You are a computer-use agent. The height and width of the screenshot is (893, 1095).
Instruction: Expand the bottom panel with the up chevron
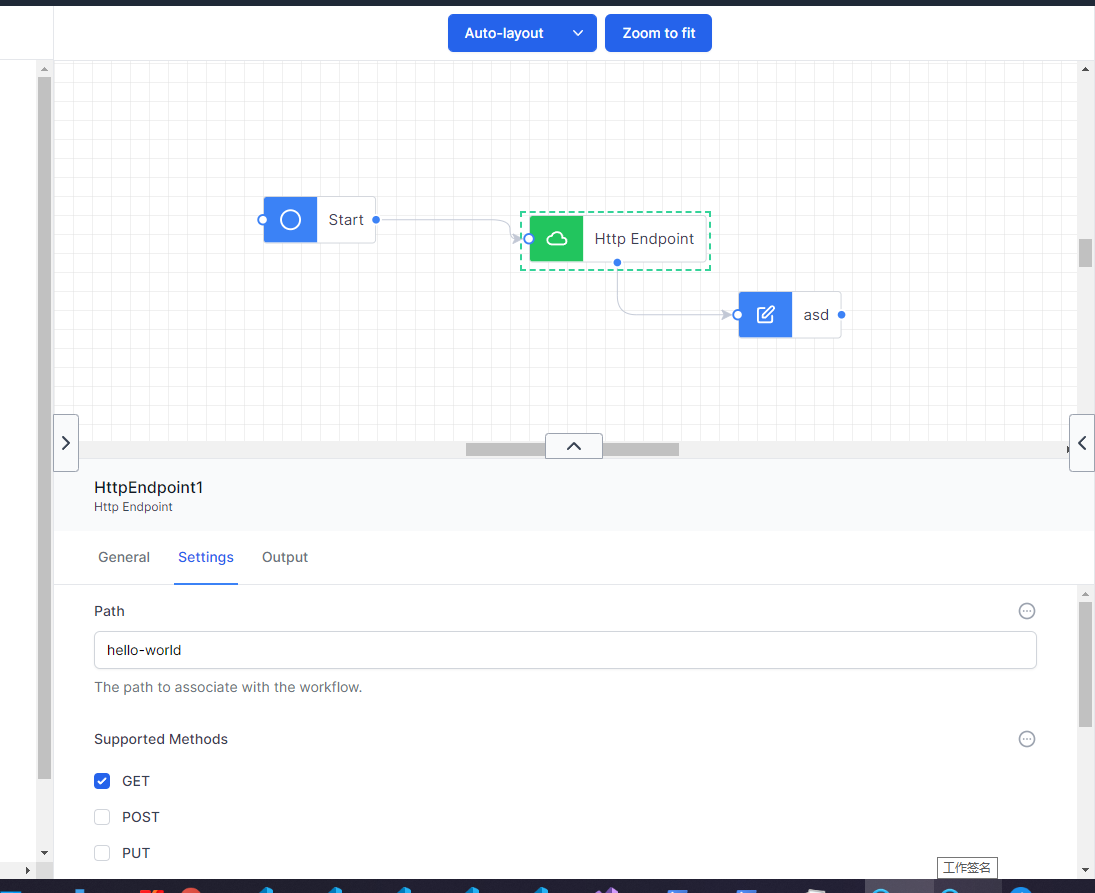click(x=573, y=446)
